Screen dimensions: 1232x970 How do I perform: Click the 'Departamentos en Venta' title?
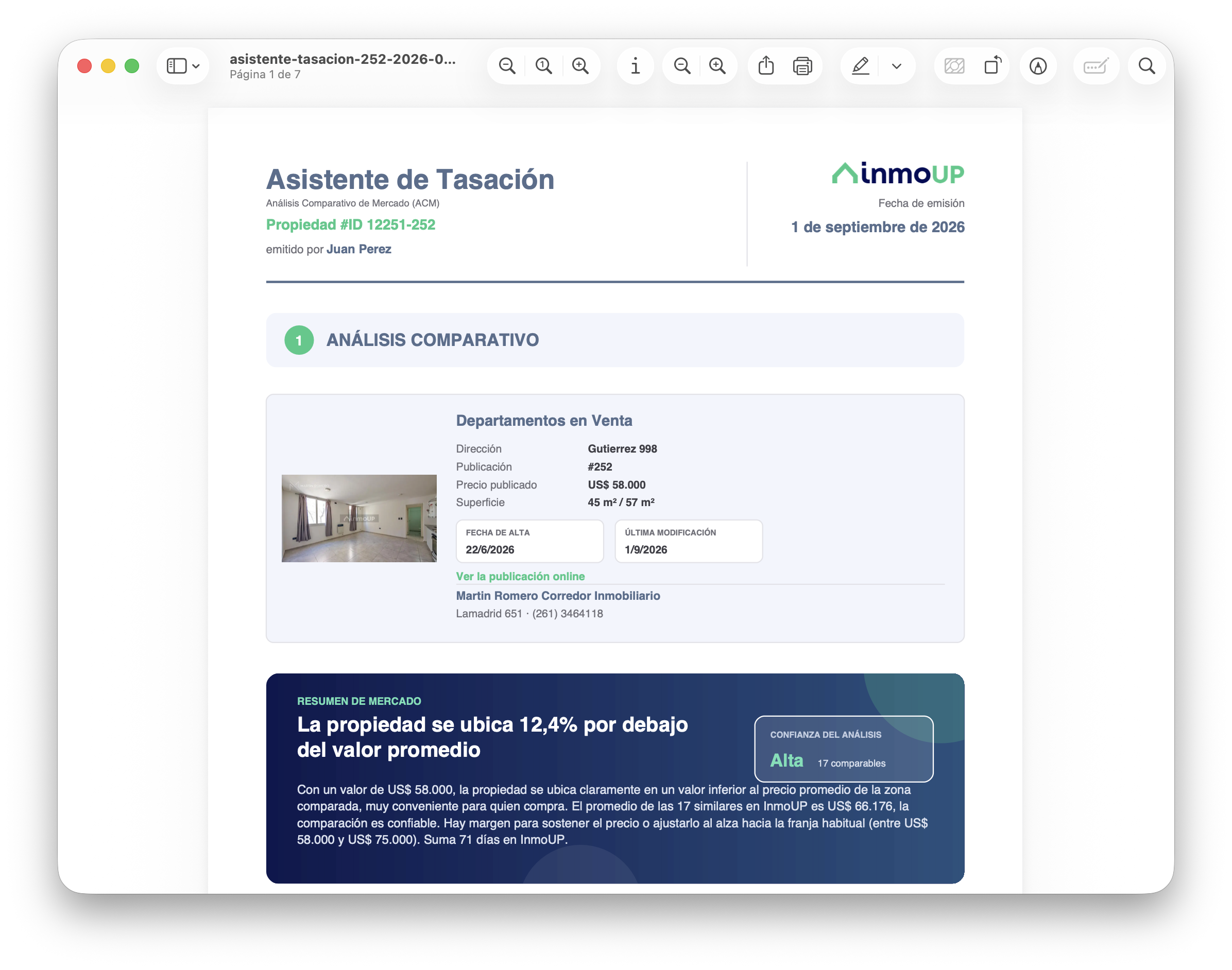[x=543, y=420]
